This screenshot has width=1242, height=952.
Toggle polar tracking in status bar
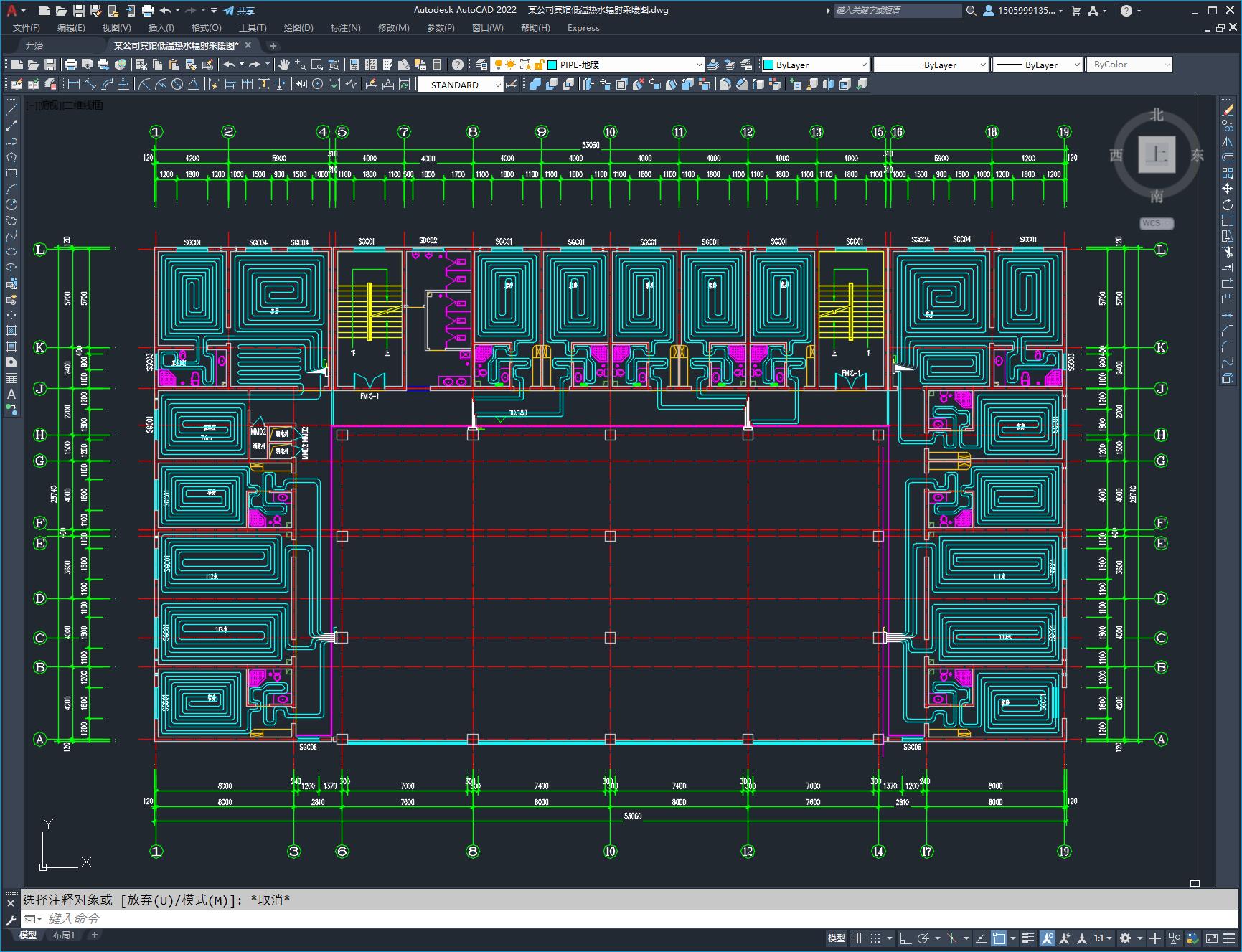pyautogui.click(x=923, y=938)
